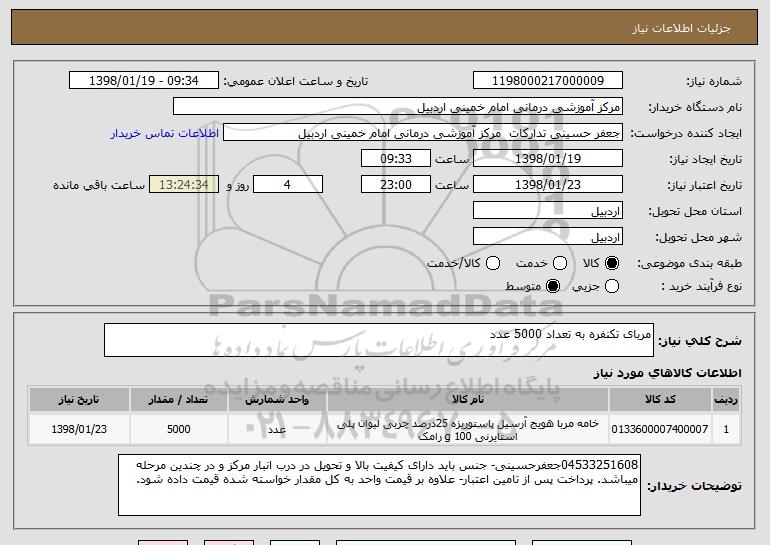Click the delivery city field اردبیل

point(548,237)
